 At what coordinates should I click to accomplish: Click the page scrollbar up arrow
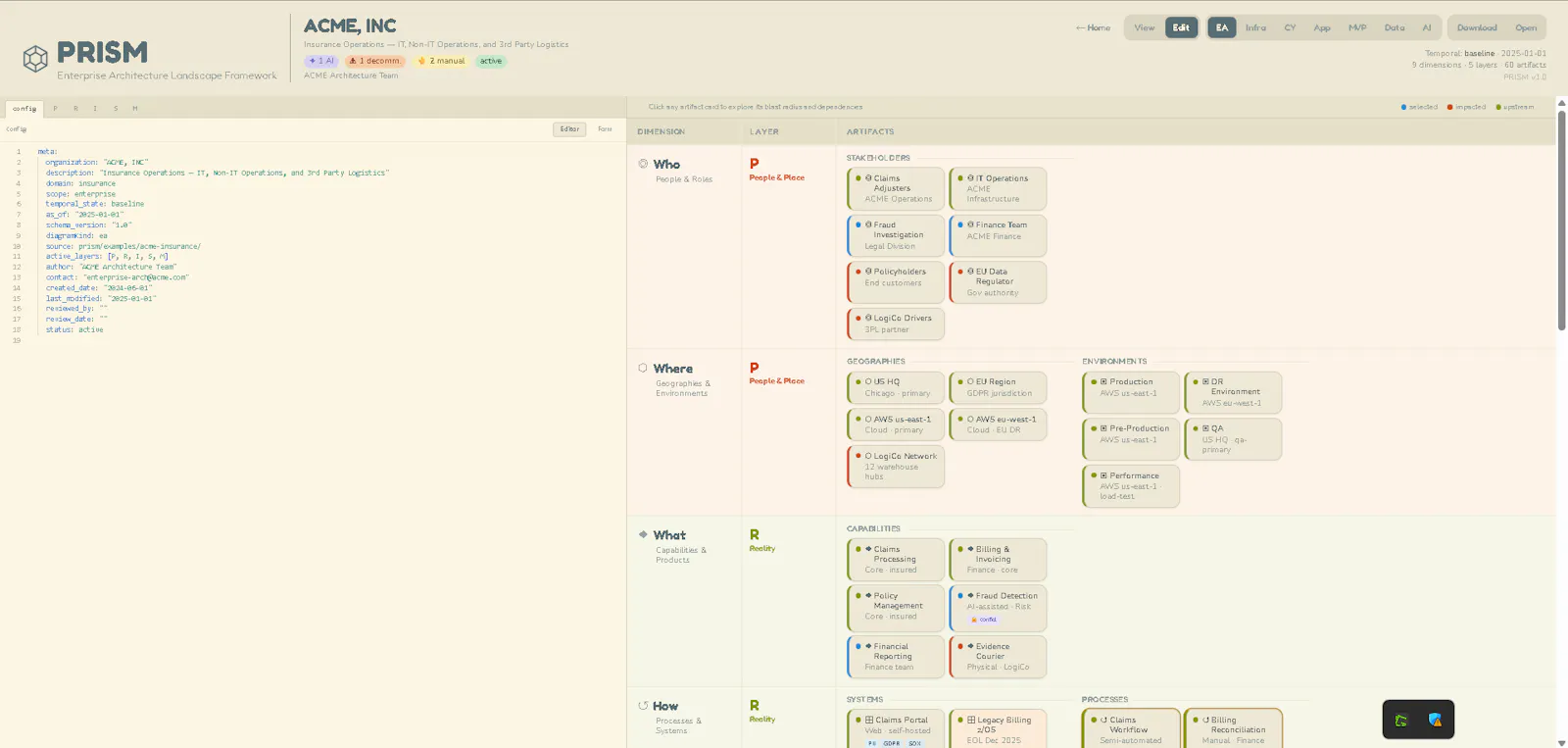point(1561,103)
